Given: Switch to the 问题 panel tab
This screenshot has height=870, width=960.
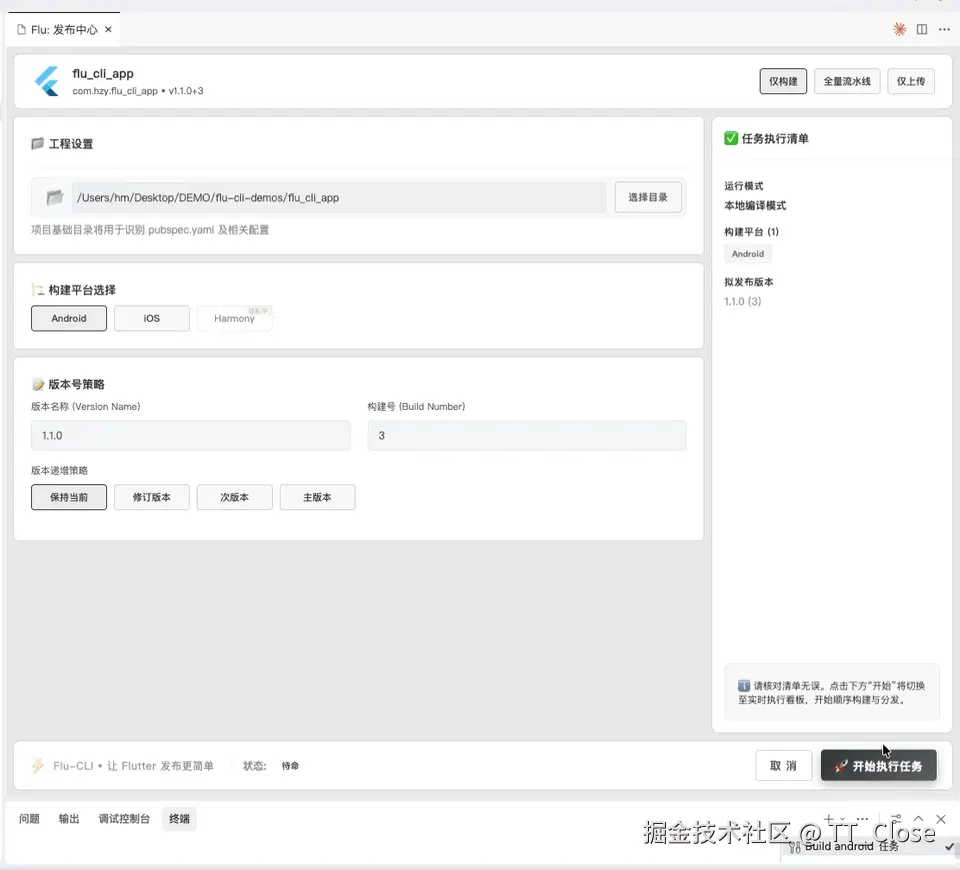Looking at the screenshot, I should tap(29, 819).
